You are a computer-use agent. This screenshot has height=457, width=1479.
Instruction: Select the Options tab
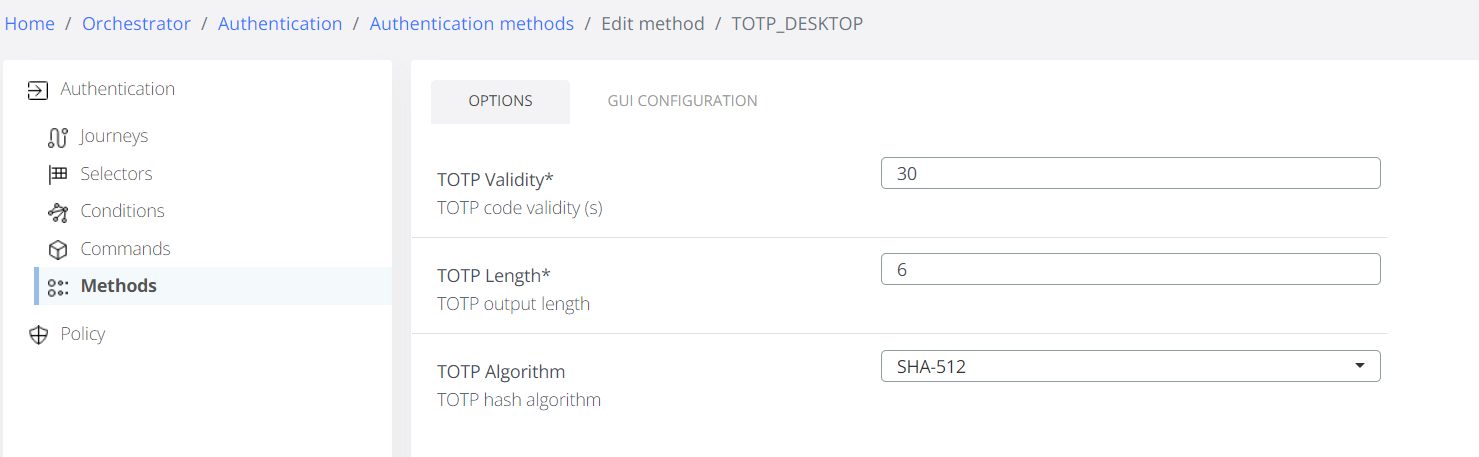click(x=500, y=101)
